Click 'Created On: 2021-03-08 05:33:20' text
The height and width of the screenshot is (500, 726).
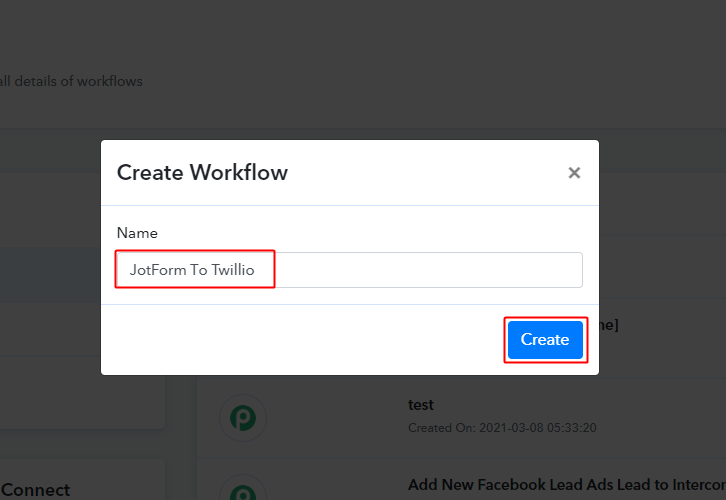click(x=502, y=427)
